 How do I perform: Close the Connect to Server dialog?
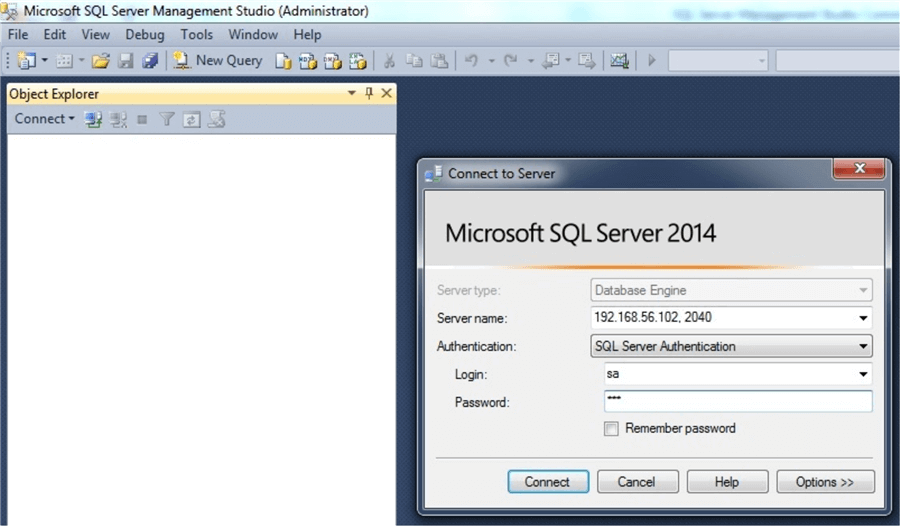pos(859,168)
